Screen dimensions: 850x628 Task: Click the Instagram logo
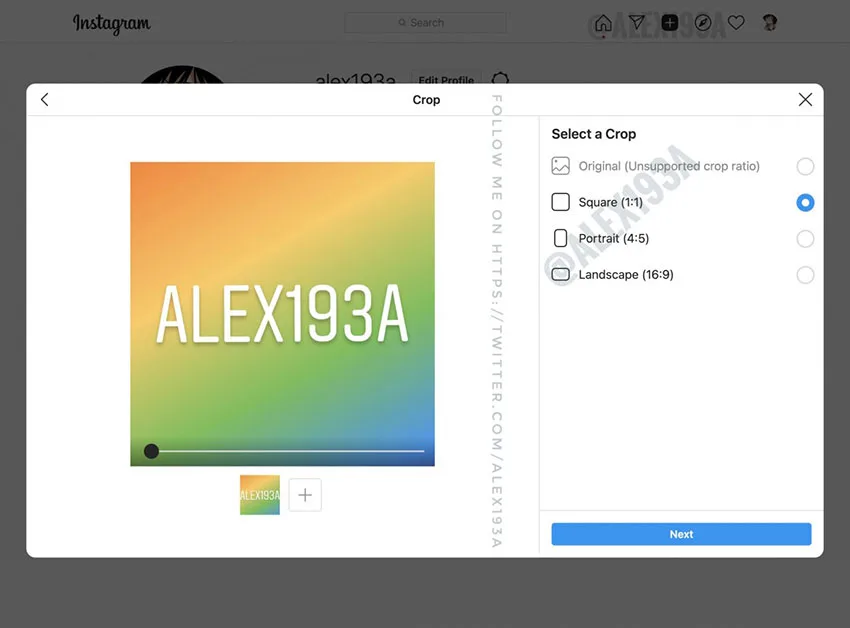(x=112, y=23)
